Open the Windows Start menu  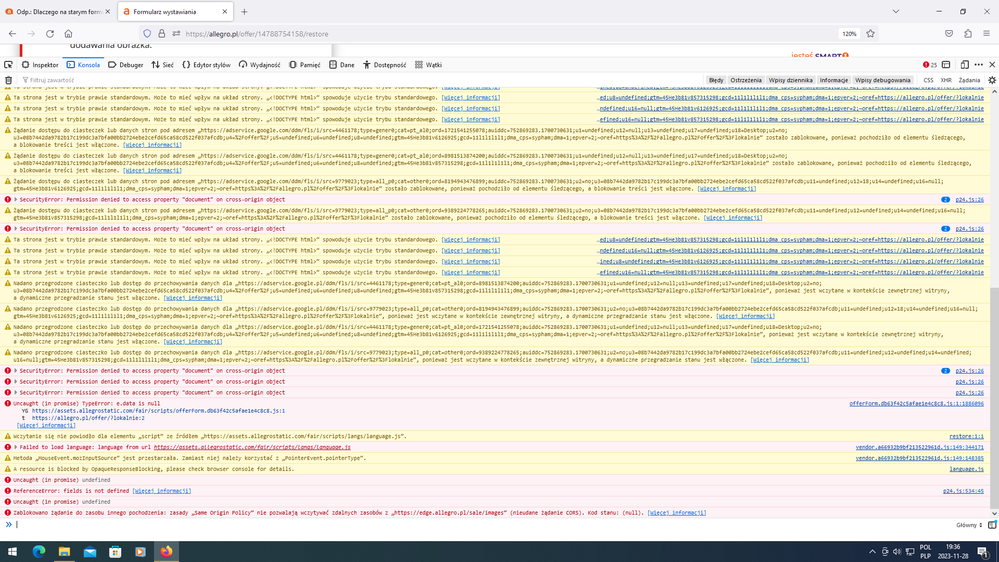click(12, 551)
